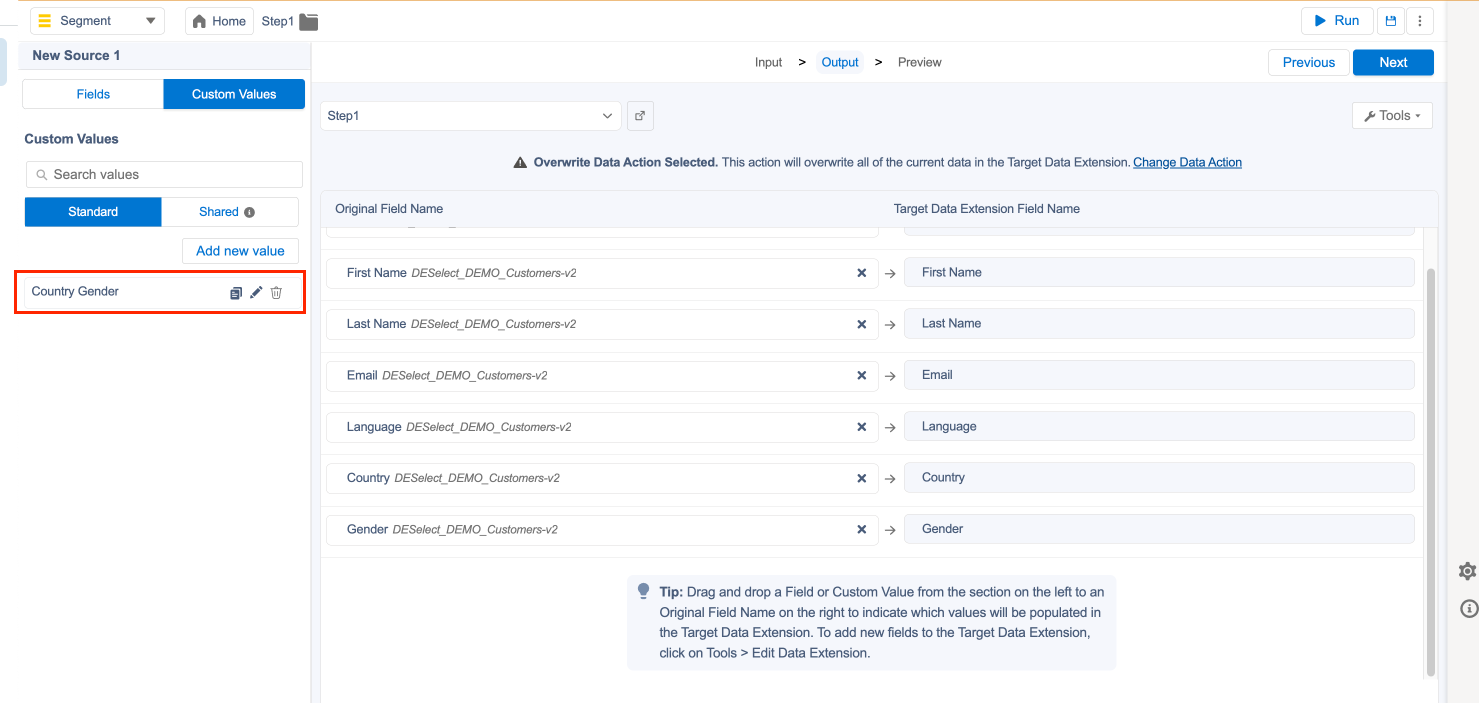Click the Change Data Action link

click(x=1186, y=161)
